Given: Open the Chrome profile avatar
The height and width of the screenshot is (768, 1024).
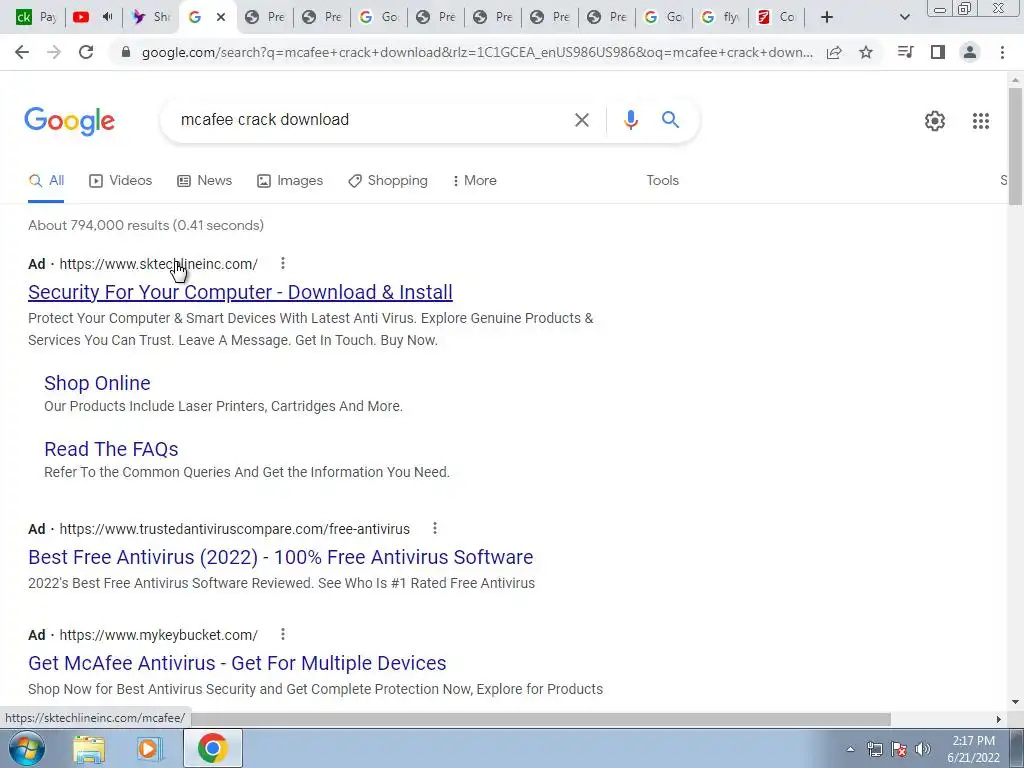Looking at the screenshot, I should pos(970,52).
